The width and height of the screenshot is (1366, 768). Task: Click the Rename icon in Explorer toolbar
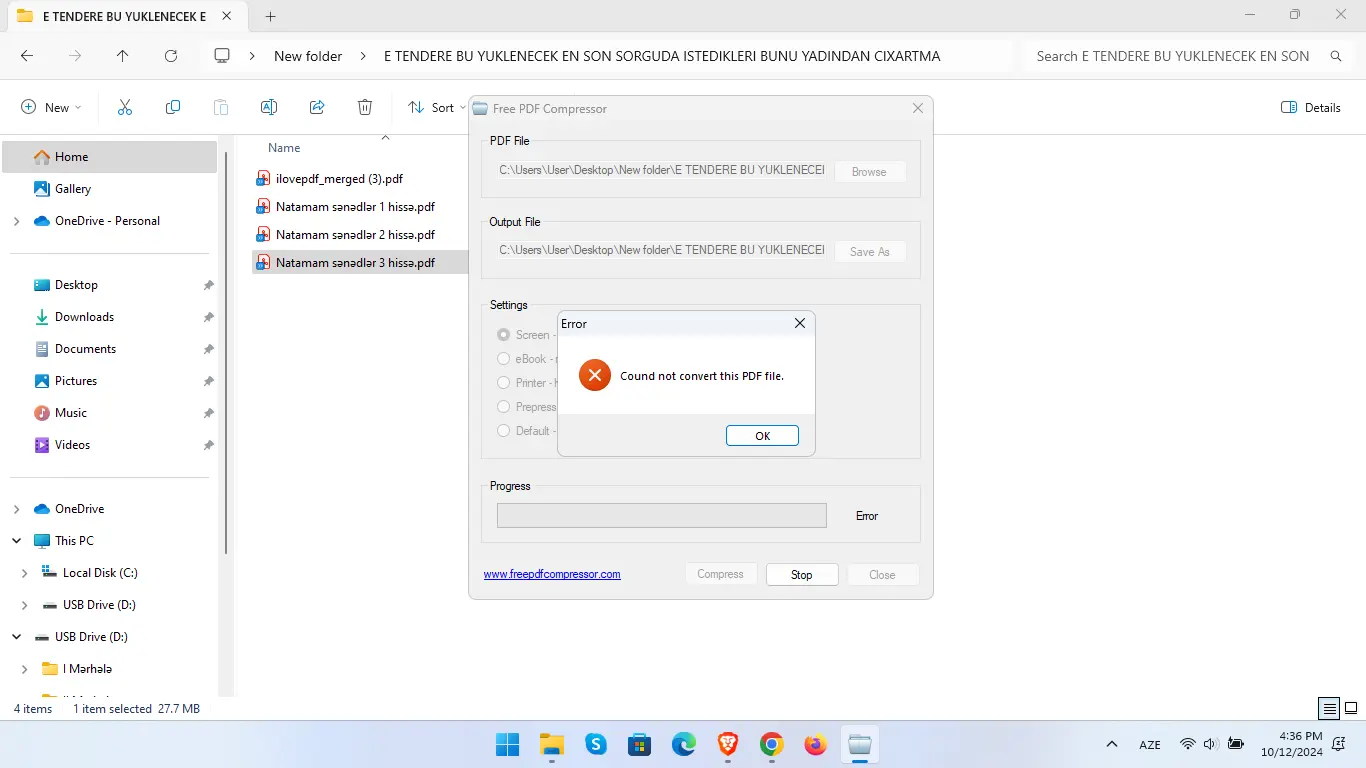[269, 107]
